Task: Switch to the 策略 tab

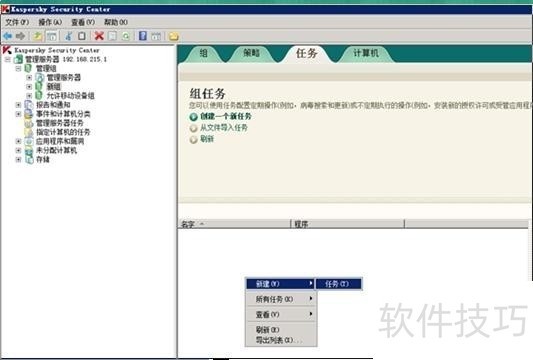Action: click(x=252, y=53)
